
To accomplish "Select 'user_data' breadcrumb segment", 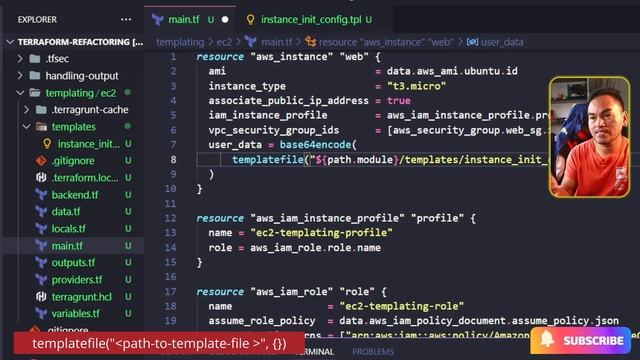I will click(502, 42).
